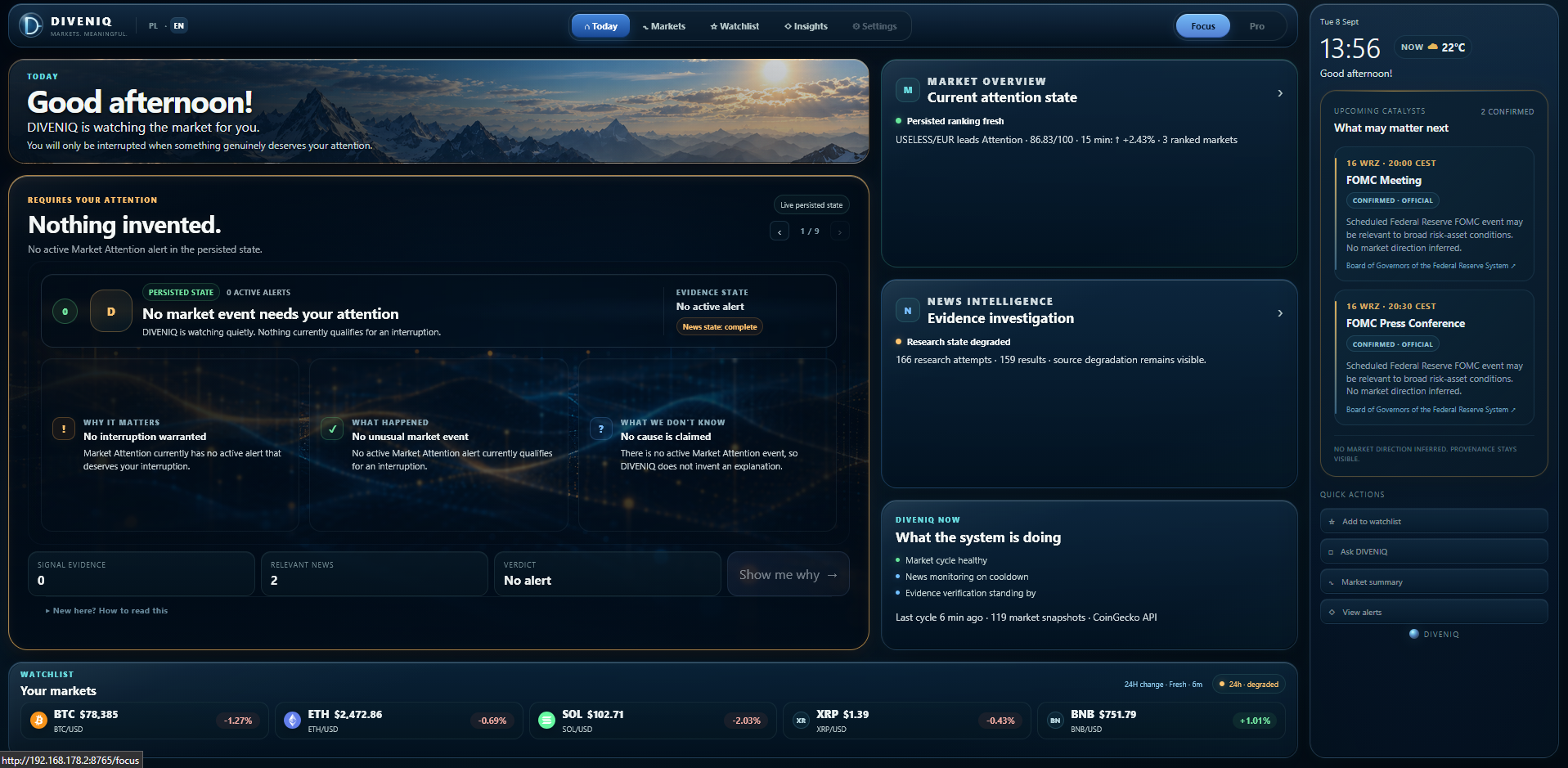Switch language to PL

pos(153,26)
